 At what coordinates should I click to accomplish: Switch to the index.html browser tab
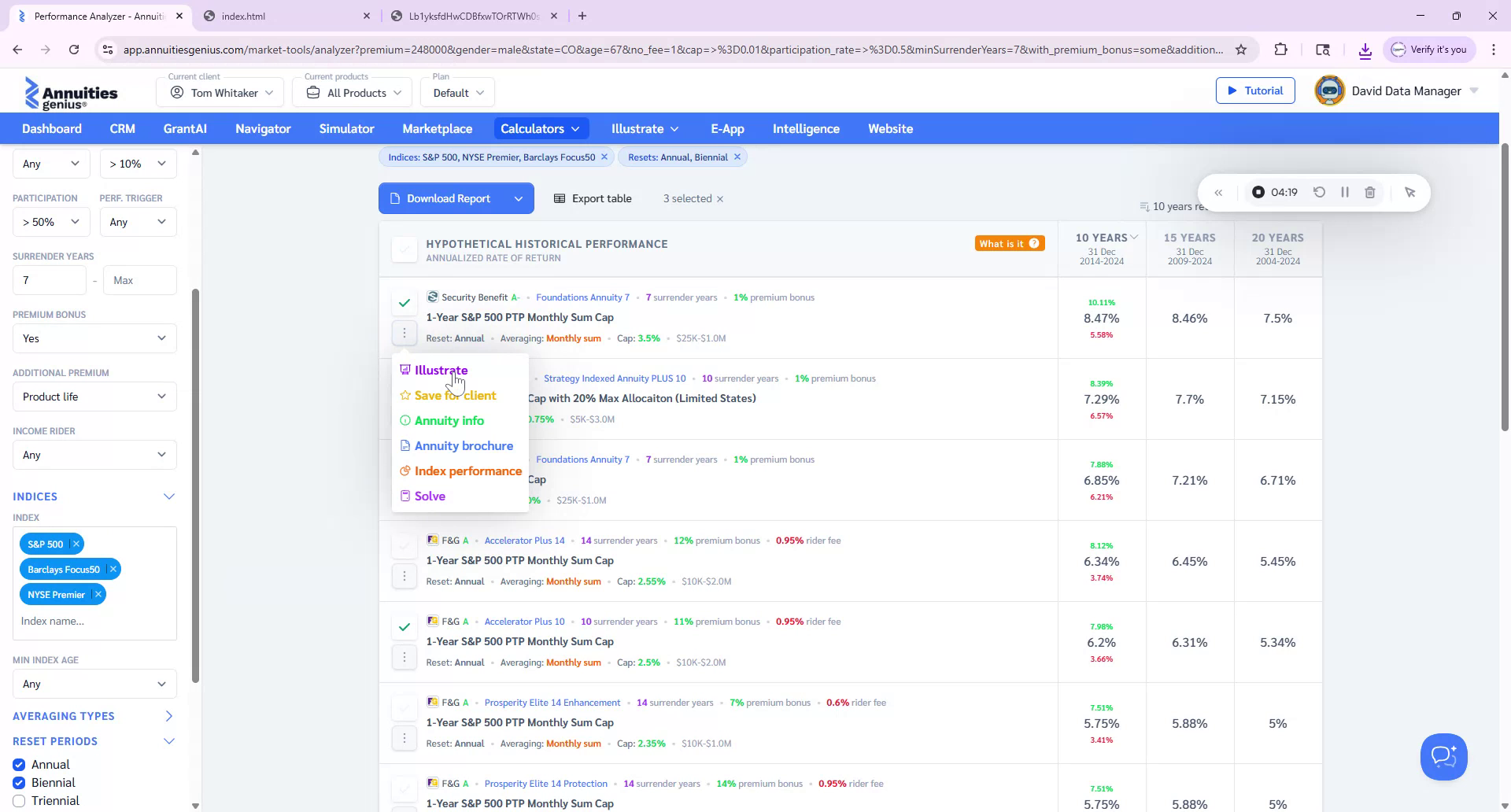[x=244, y=16]
